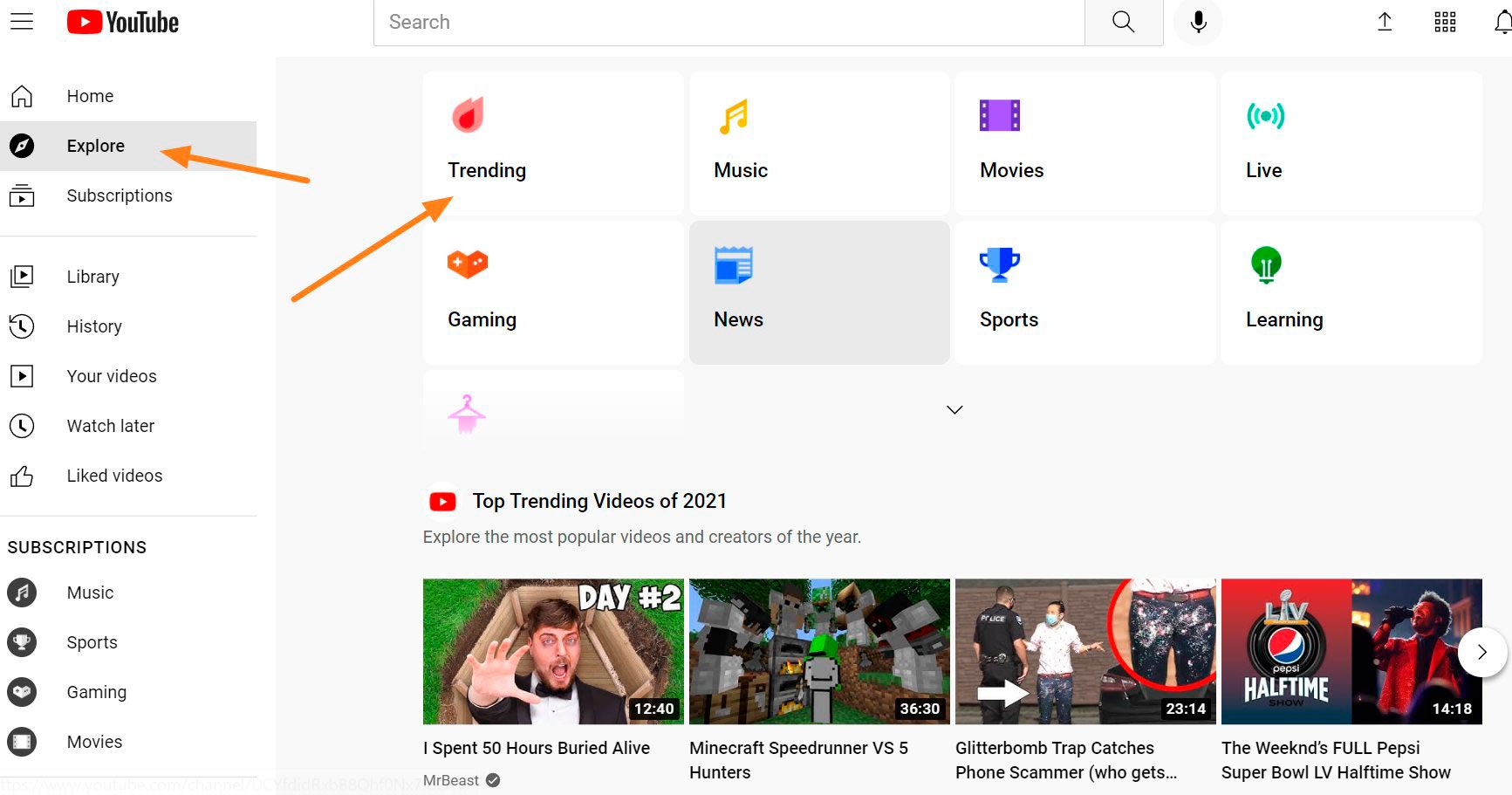The width and height of the screenshot is (1512, 795).
Task: Select Explore in sidebar
Action: 96,146
